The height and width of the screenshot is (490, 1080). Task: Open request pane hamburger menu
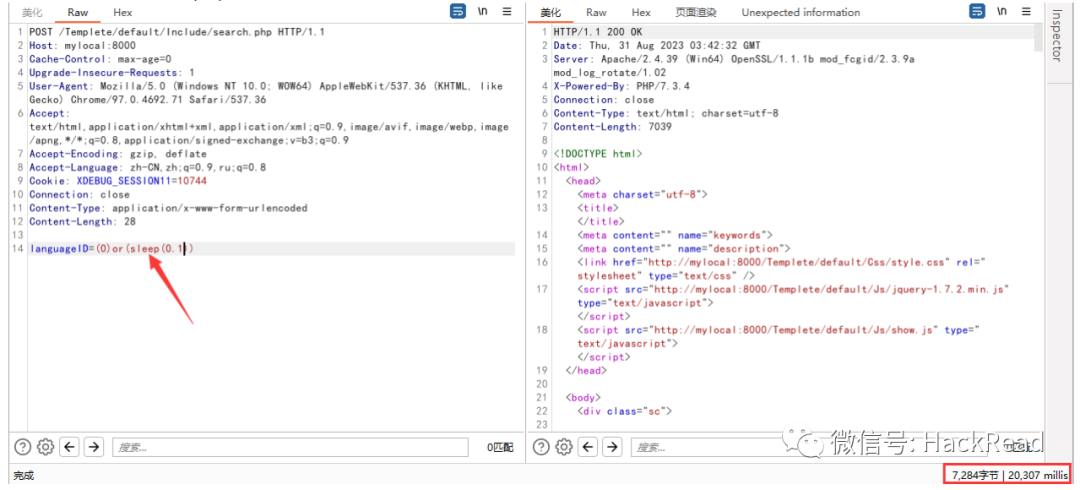507,12
